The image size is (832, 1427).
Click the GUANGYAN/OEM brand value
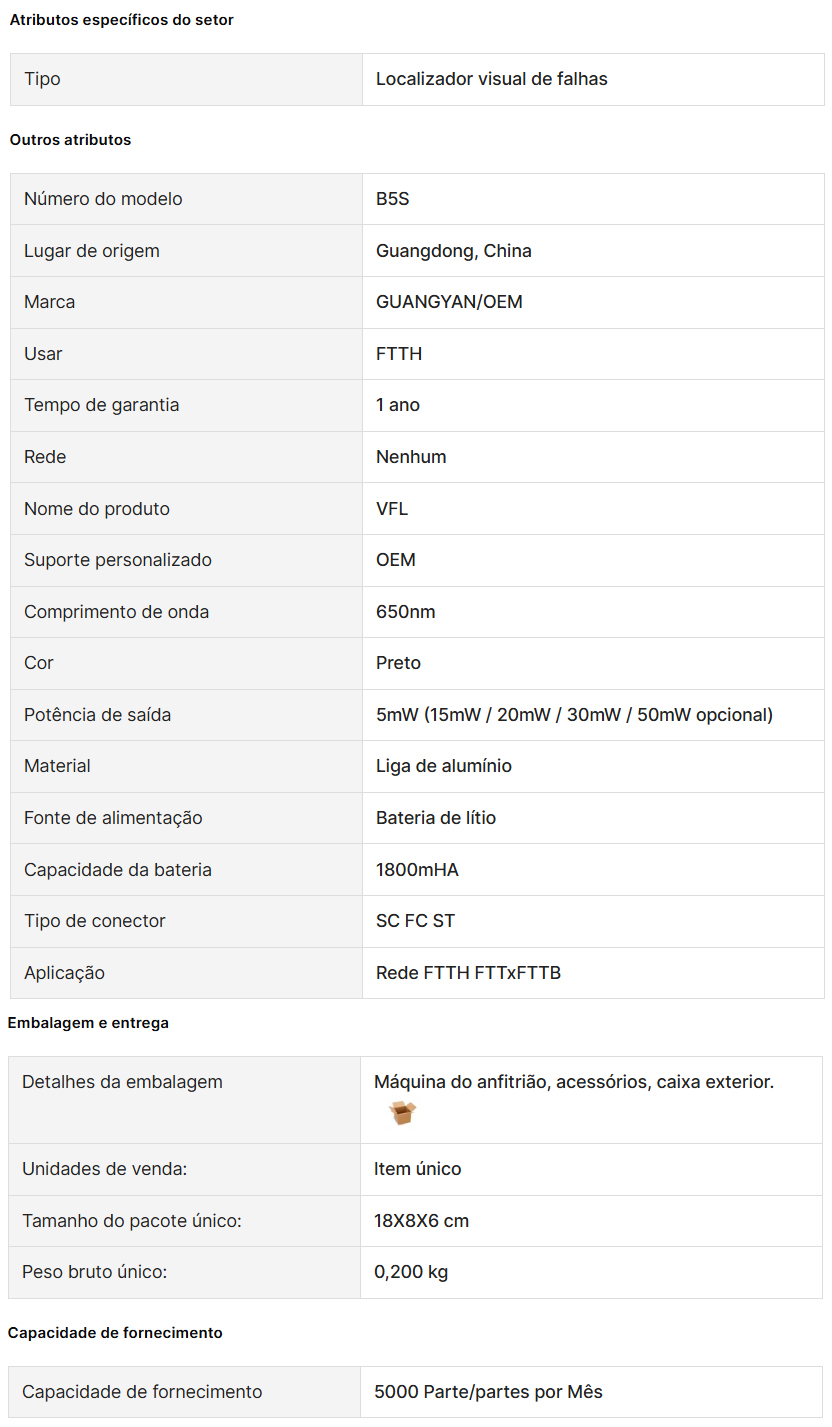(x=449, y=302)
